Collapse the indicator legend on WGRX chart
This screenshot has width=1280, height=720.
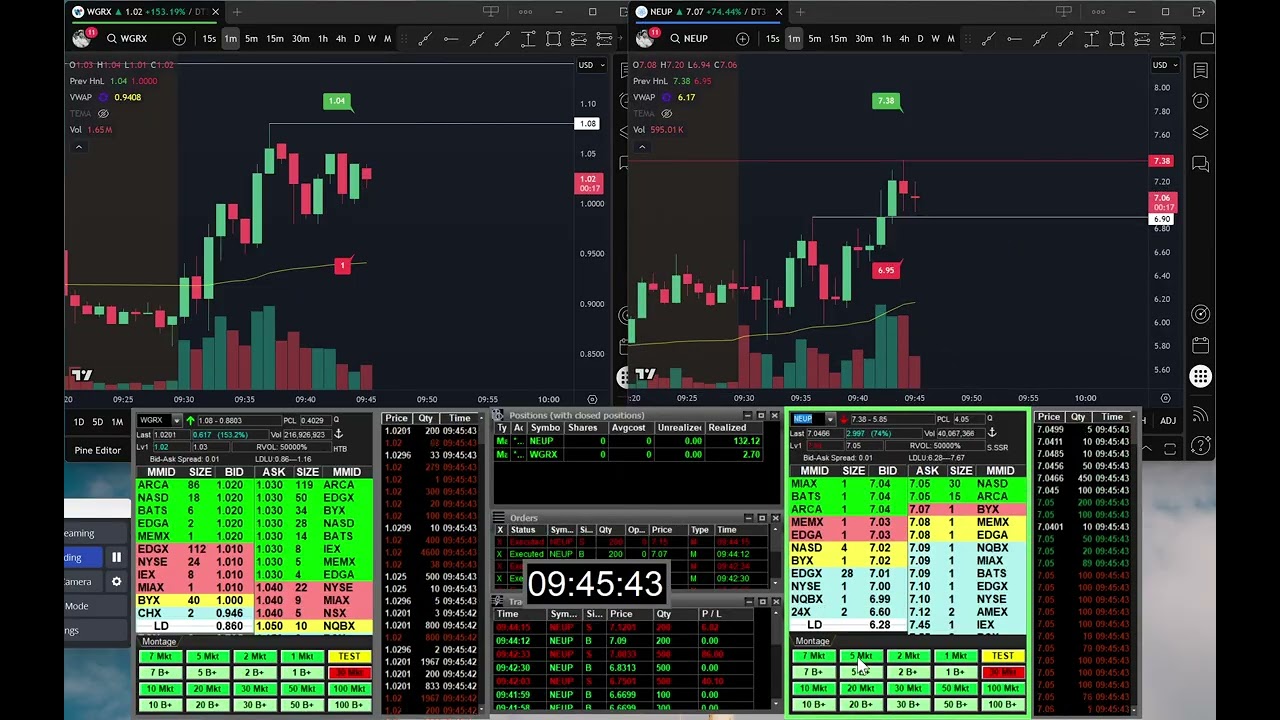pos(79,147)
